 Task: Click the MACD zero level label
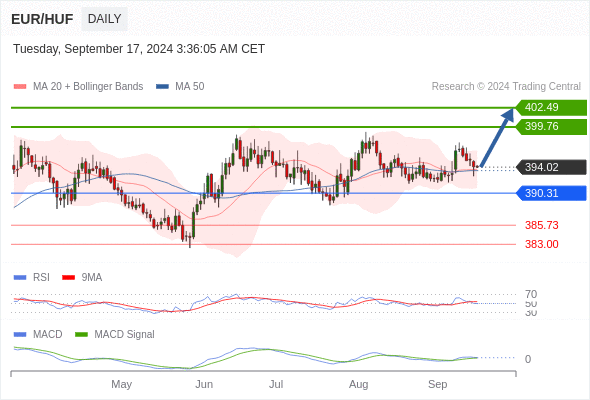[528, 359]
